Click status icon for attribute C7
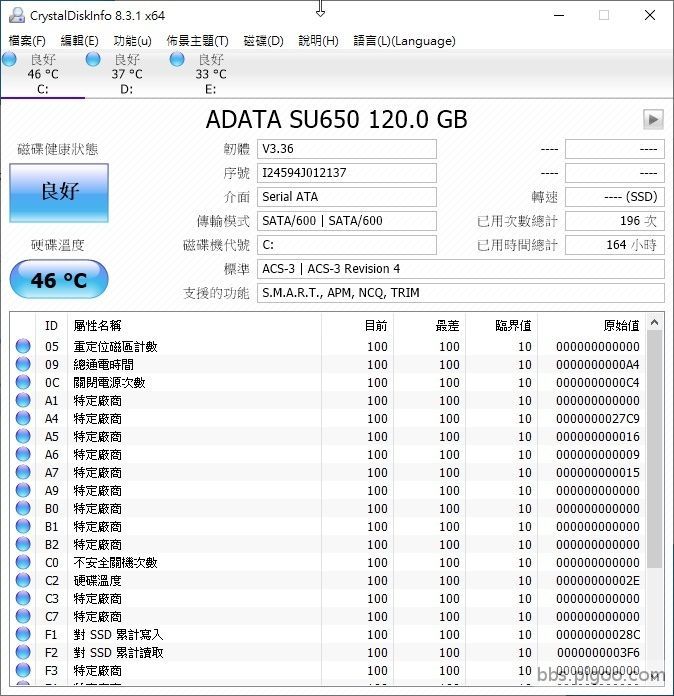 pos(23,617)
